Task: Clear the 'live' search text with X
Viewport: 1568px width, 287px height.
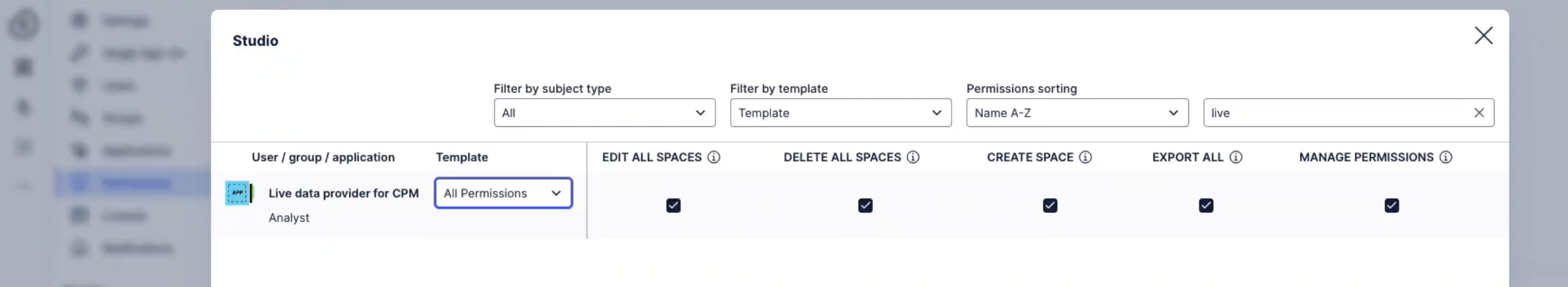Action: point(1479,113)
